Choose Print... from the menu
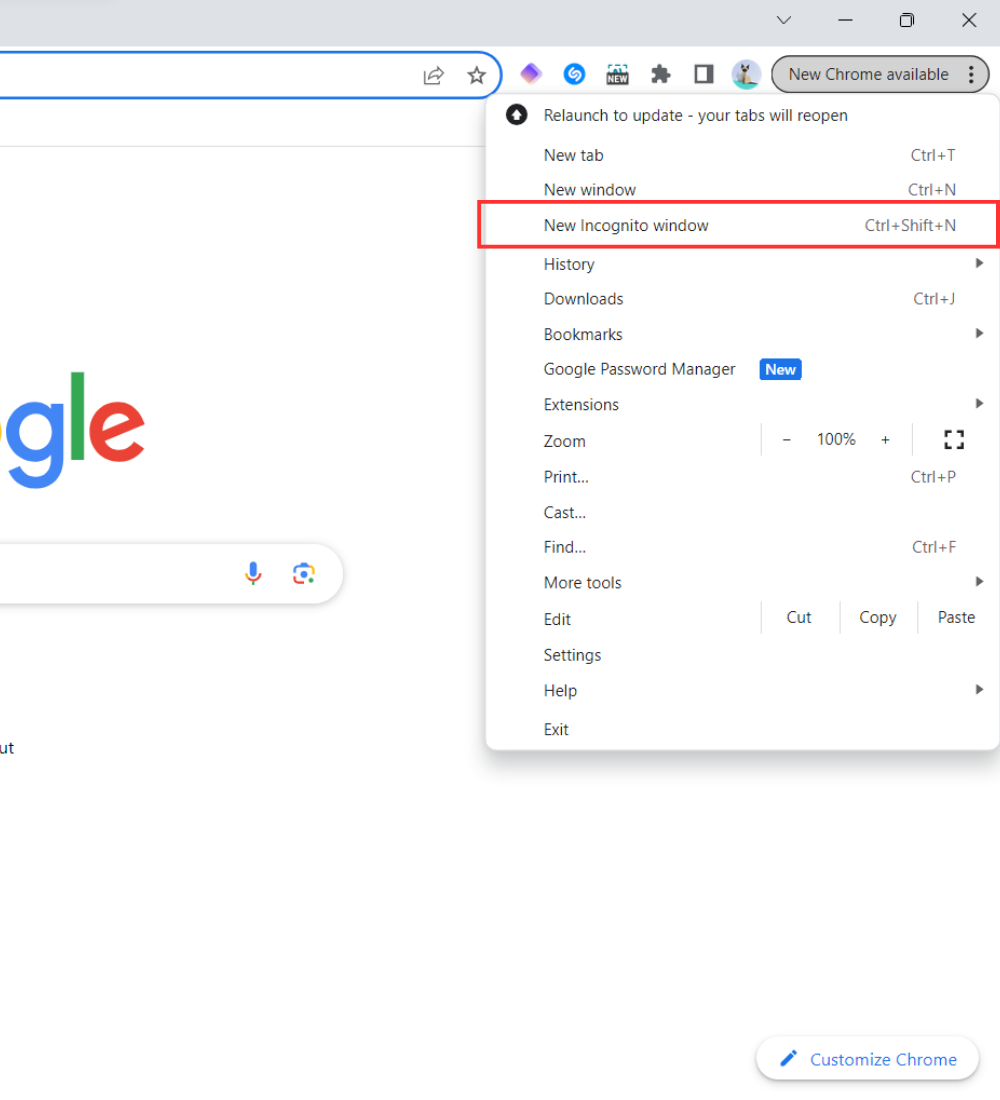1000x1100 pixels. click(742, 477)
